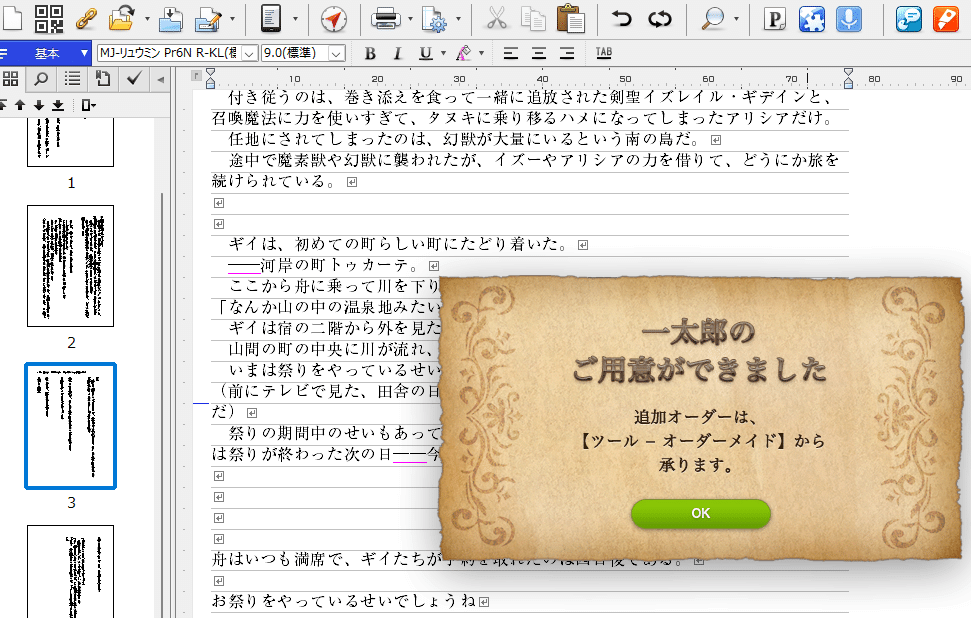Jump to bottom with underlined down arrow
The image size is (971, 618).
(58, 105)
